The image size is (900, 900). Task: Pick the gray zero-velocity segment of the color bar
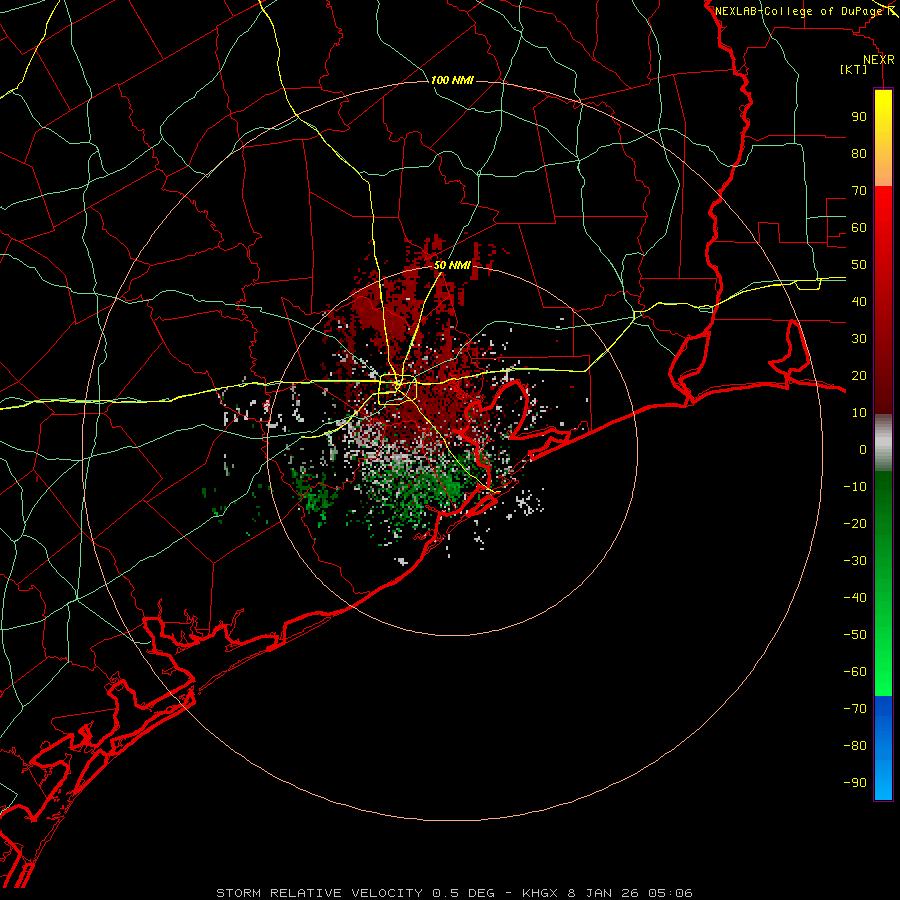pyautogui.click(x=883, y=443)
